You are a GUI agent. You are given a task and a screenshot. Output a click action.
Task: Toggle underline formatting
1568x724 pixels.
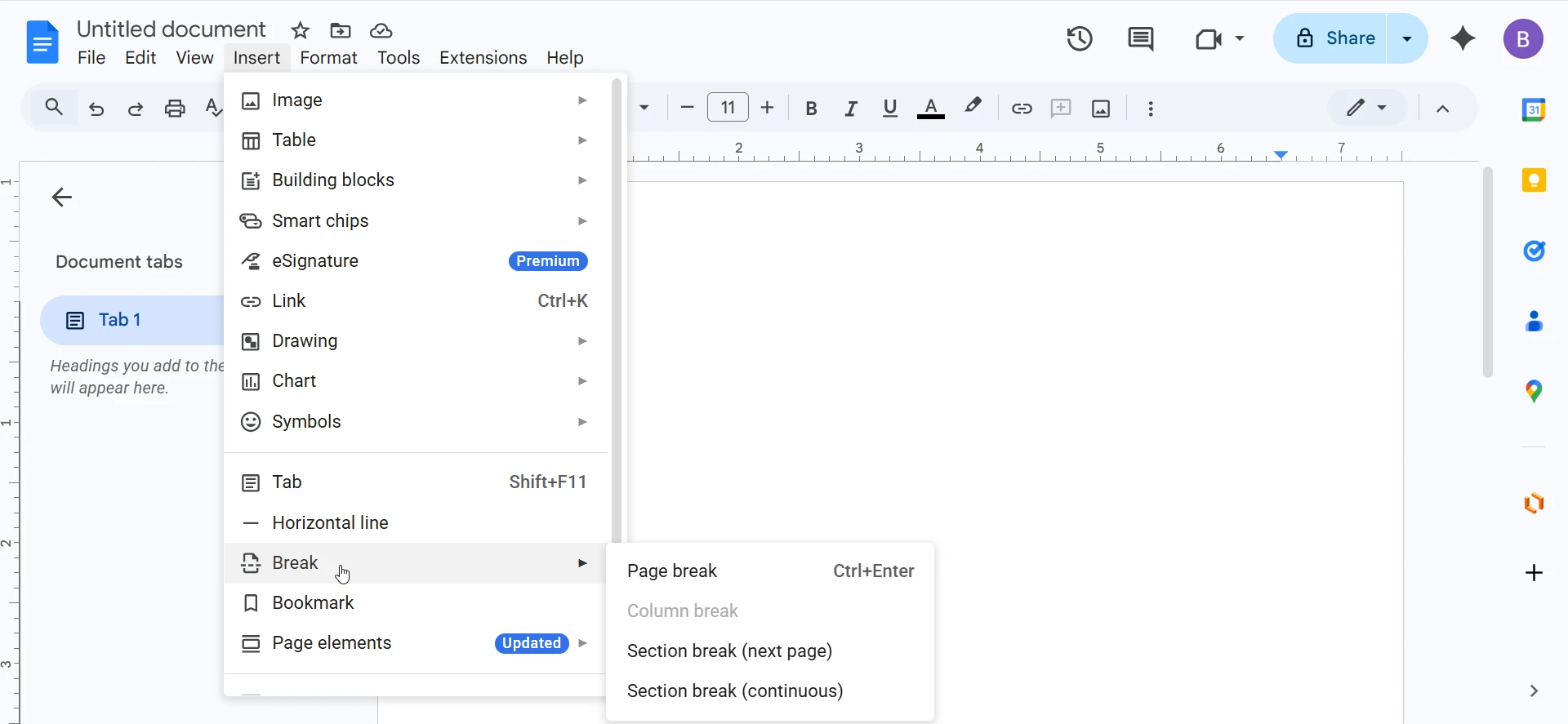pos(890,109)
